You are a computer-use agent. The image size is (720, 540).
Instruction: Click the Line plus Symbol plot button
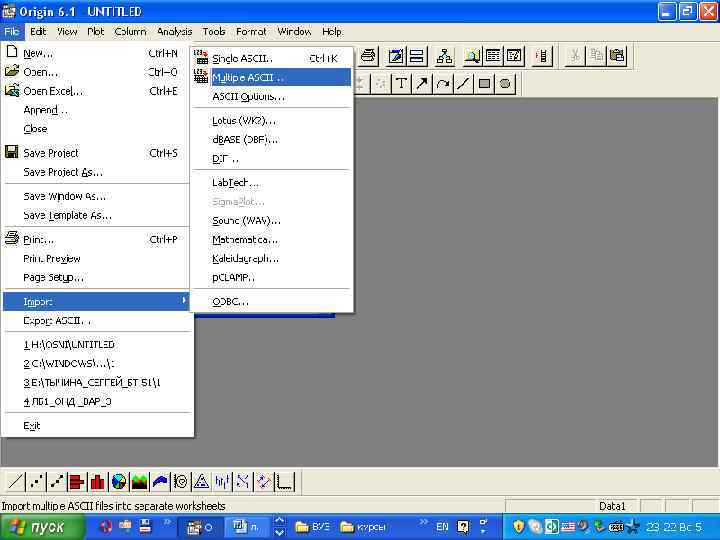tap(56, 482)
